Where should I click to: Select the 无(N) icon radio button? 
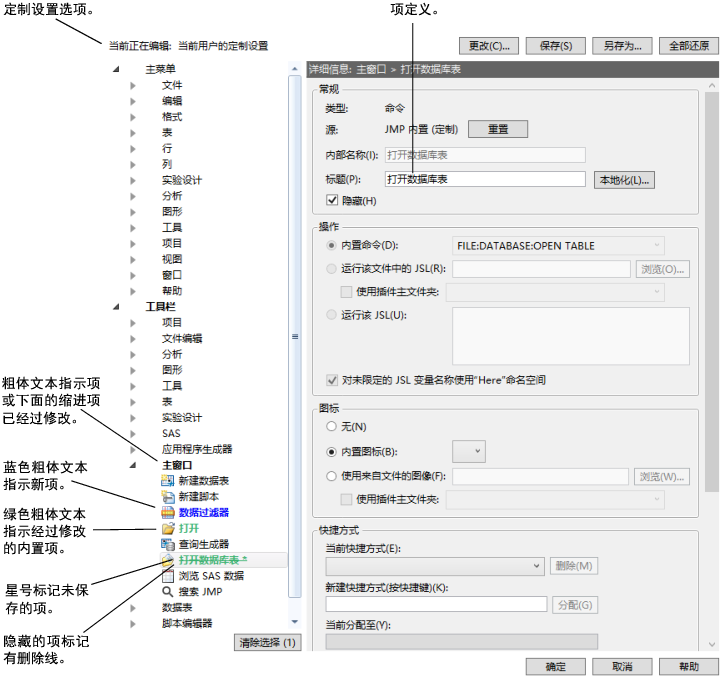pyautogui.click(x=331, y=426)
